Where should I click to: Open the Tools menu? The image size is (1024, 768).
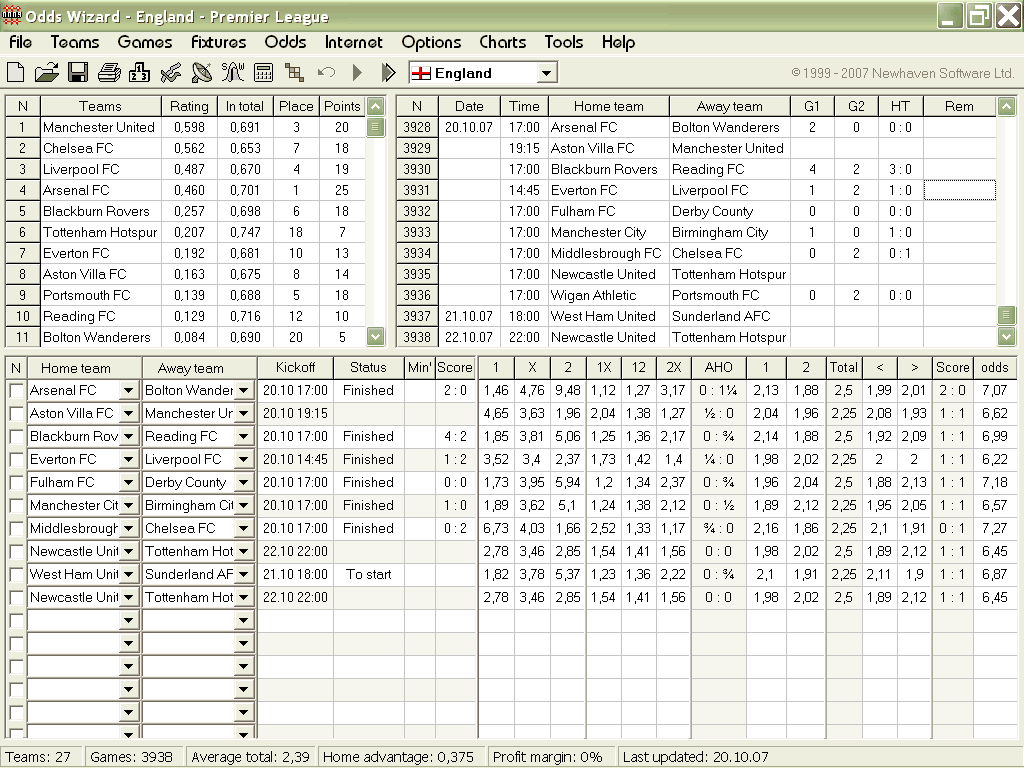point(564,42)
